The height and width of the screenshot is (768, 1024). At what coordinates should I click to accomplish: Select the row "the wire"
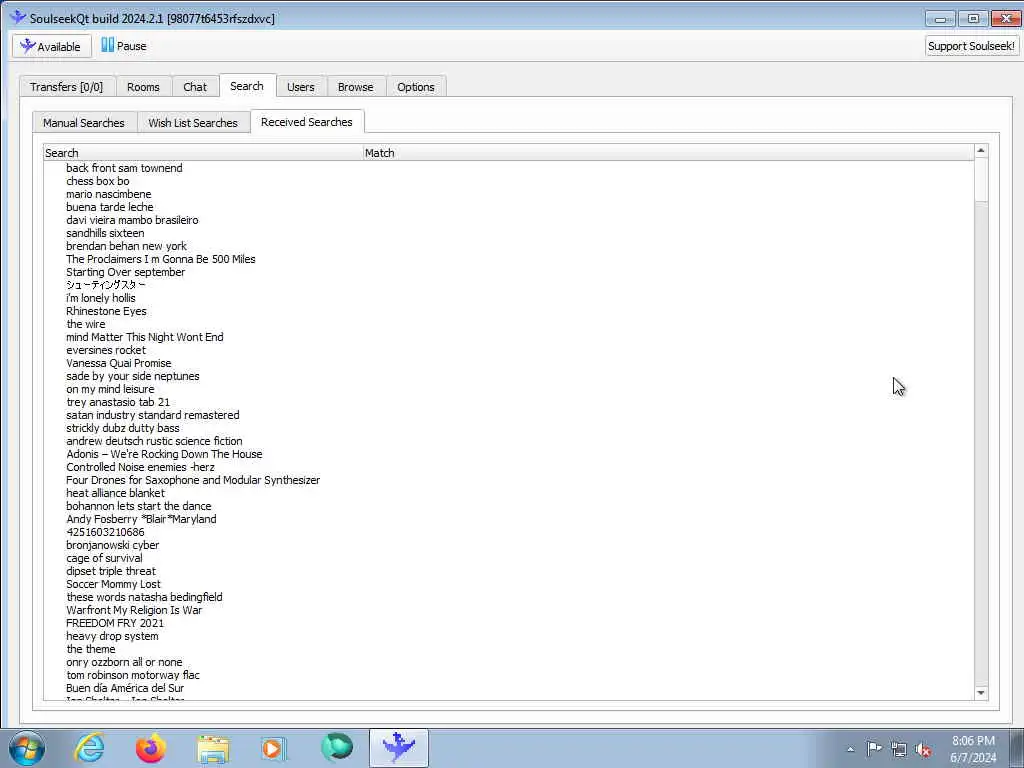(86, 324)
